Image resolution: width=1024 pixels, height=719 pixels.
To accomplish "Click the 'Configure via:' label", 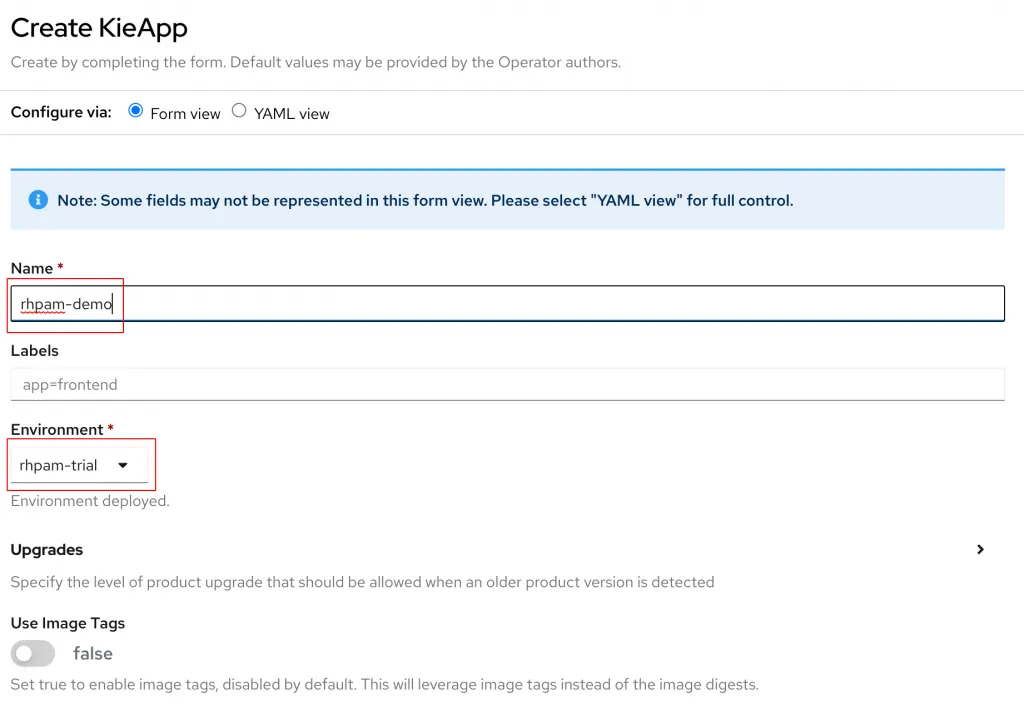I will (x=61, y=112).
